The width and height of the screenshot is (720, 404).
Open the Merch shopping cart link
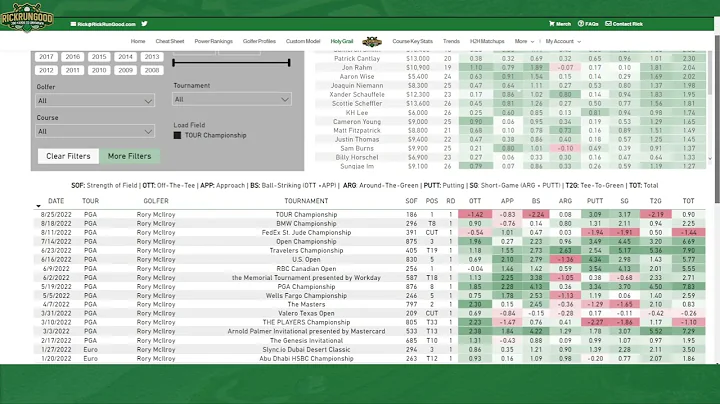pyautogui.click(x=560, y=24)
